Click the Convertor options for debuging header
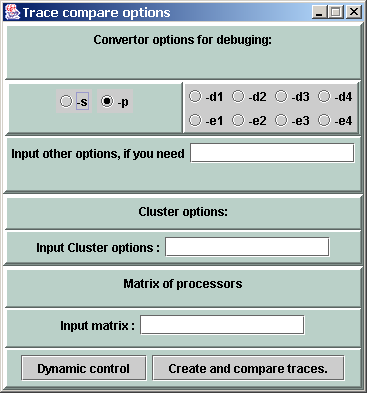367x393 pixels. coord(183,40)
